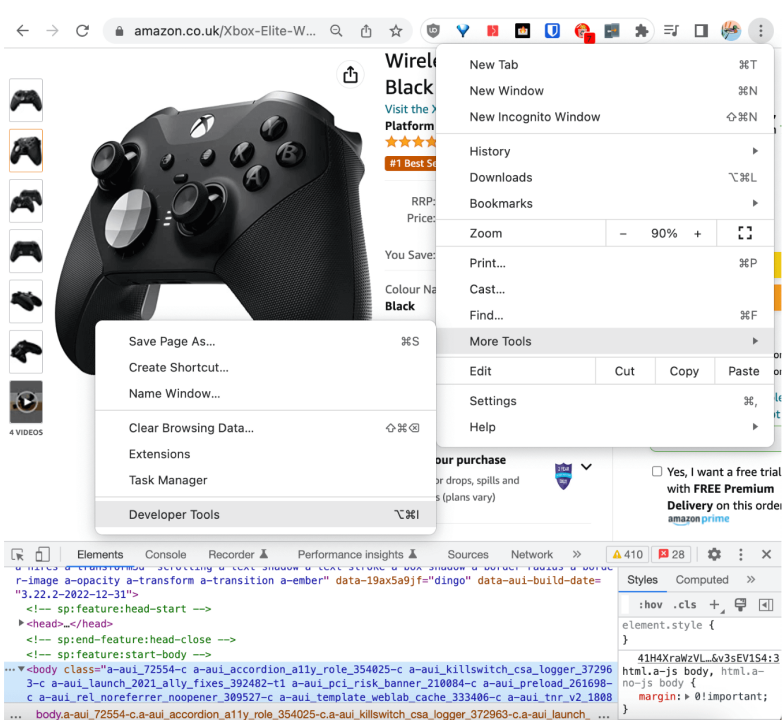Open the shield extension icon

pos(433,31)
